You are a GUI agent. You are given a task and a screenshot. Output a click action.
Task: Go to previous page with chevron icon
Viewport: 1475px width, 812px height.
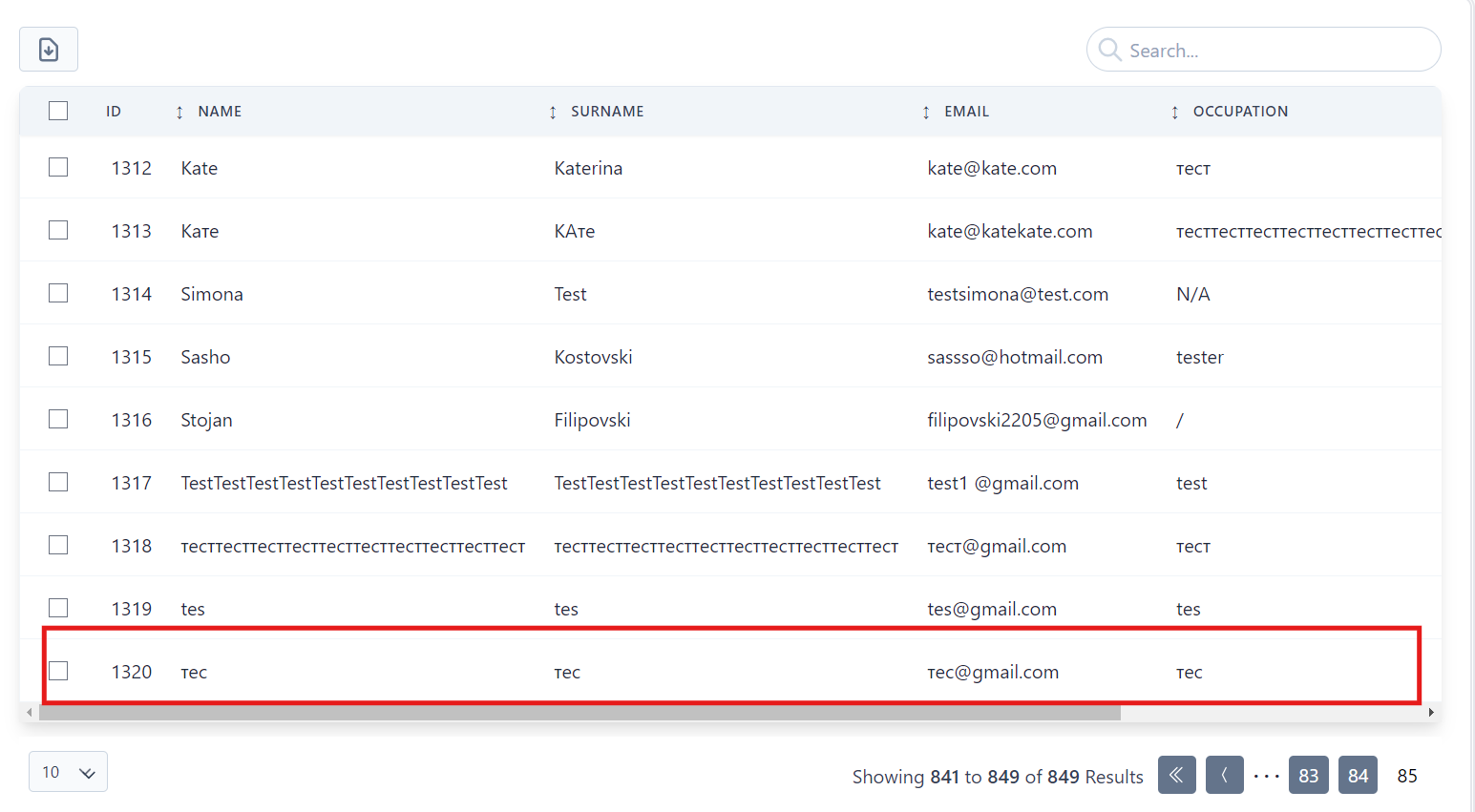(1224, 775)
